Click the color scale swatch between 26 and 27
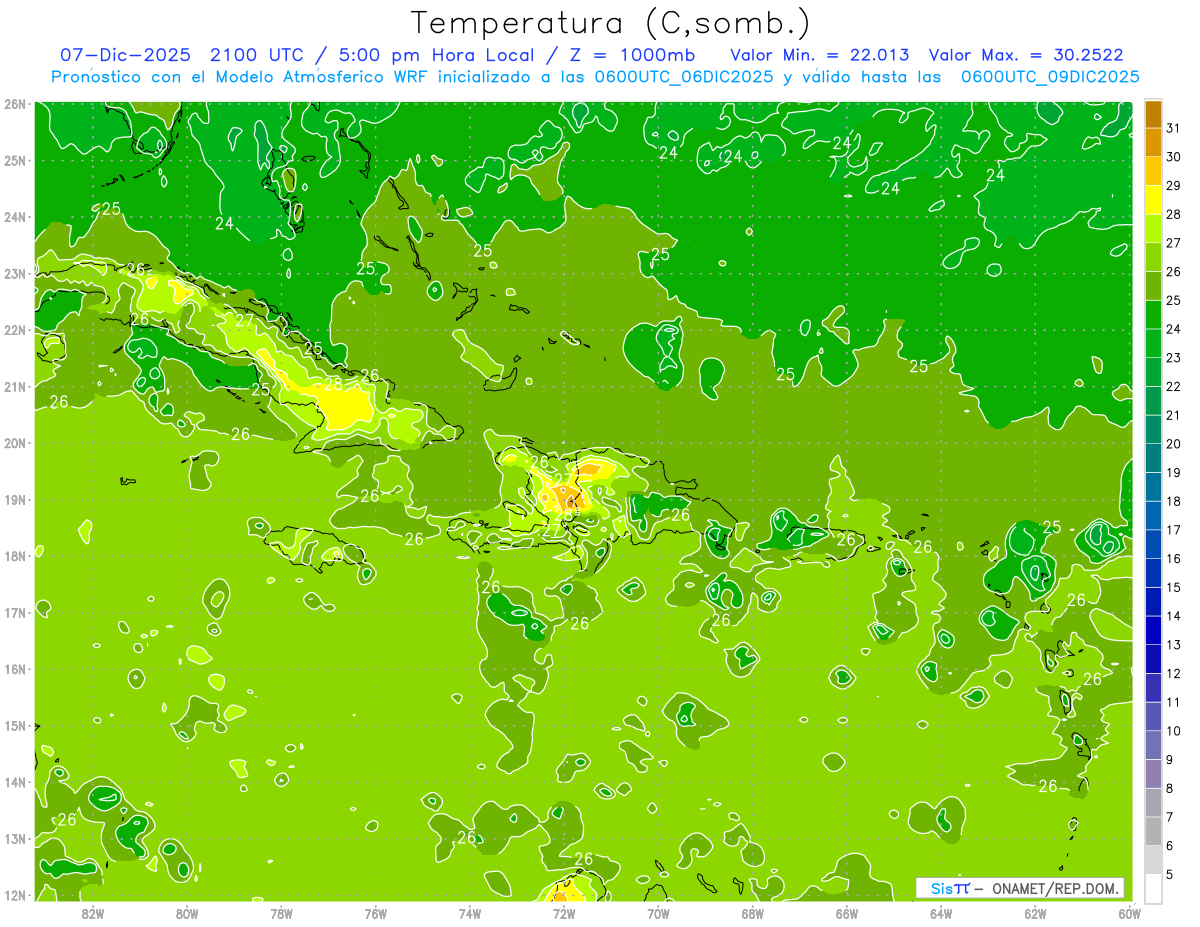 click(x=1153, y=257)
